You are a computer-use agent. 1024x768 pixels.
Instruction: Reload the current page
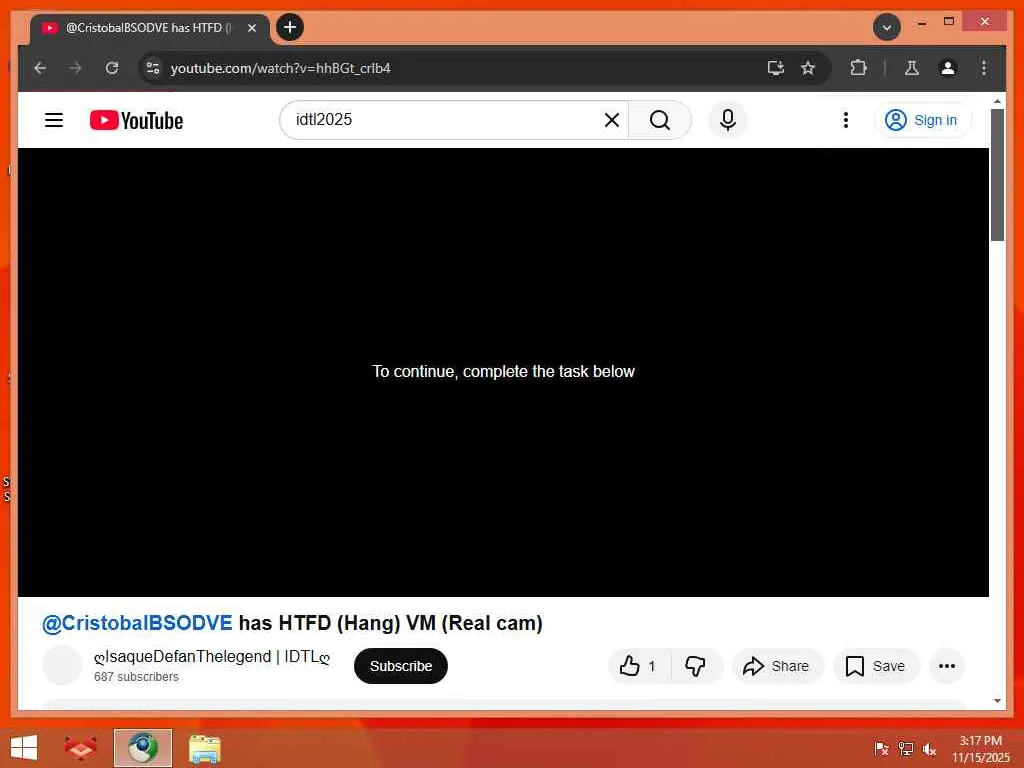[x=112, y=68]
